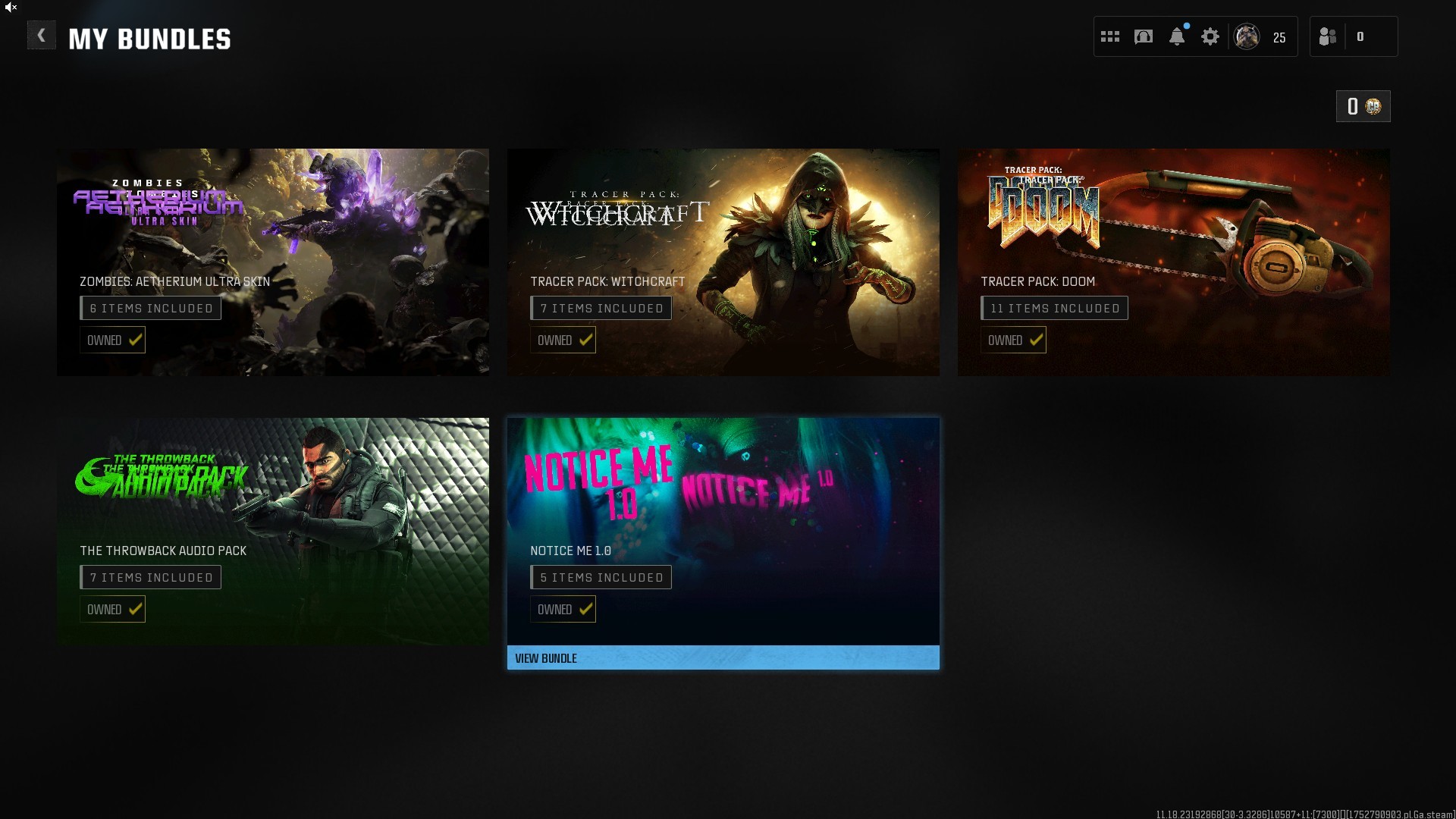Click '11 Items Included' on DOOM bundle

(1054, 308)
